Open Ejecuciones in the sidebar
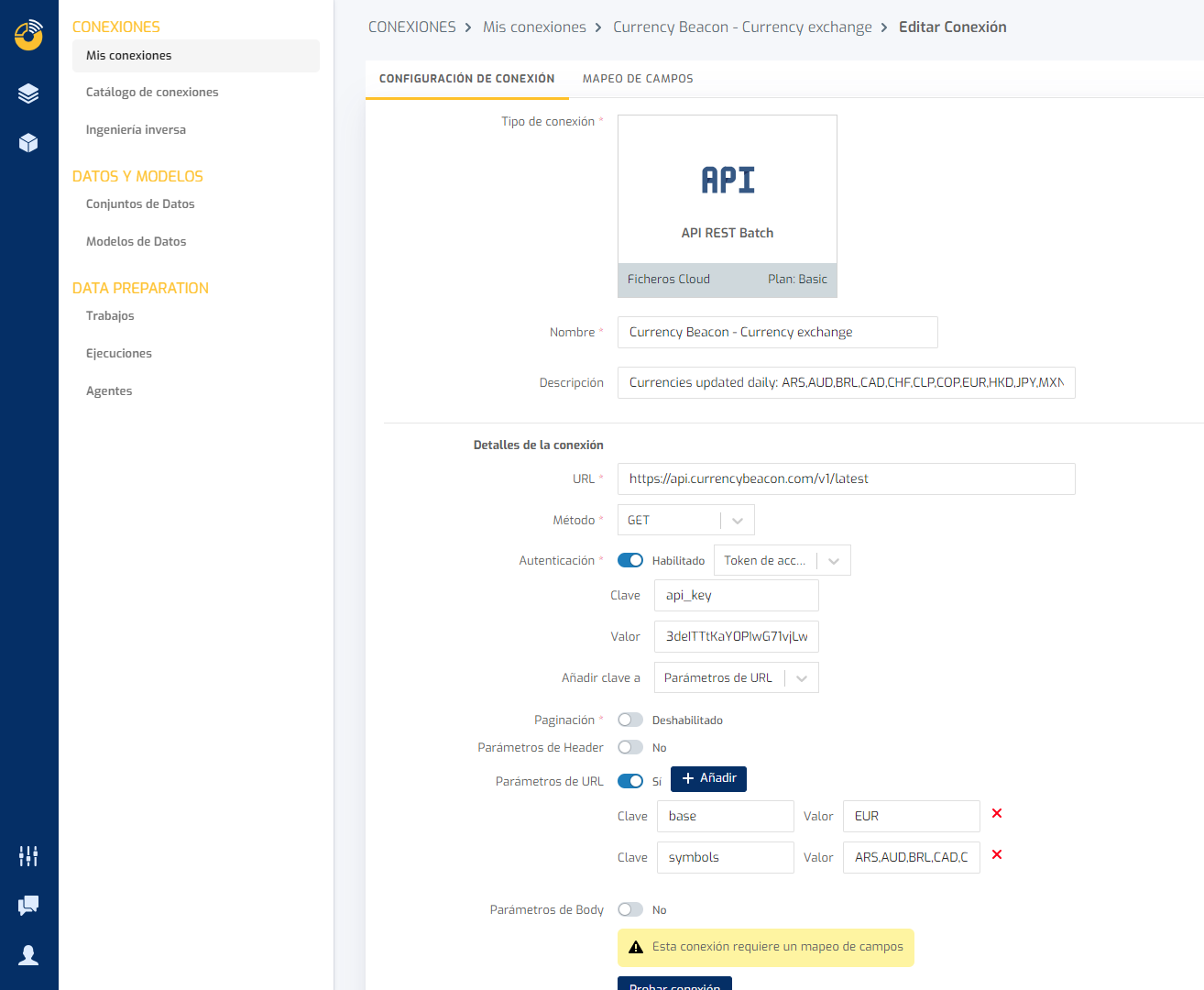1204x990 pixels. 119,353
